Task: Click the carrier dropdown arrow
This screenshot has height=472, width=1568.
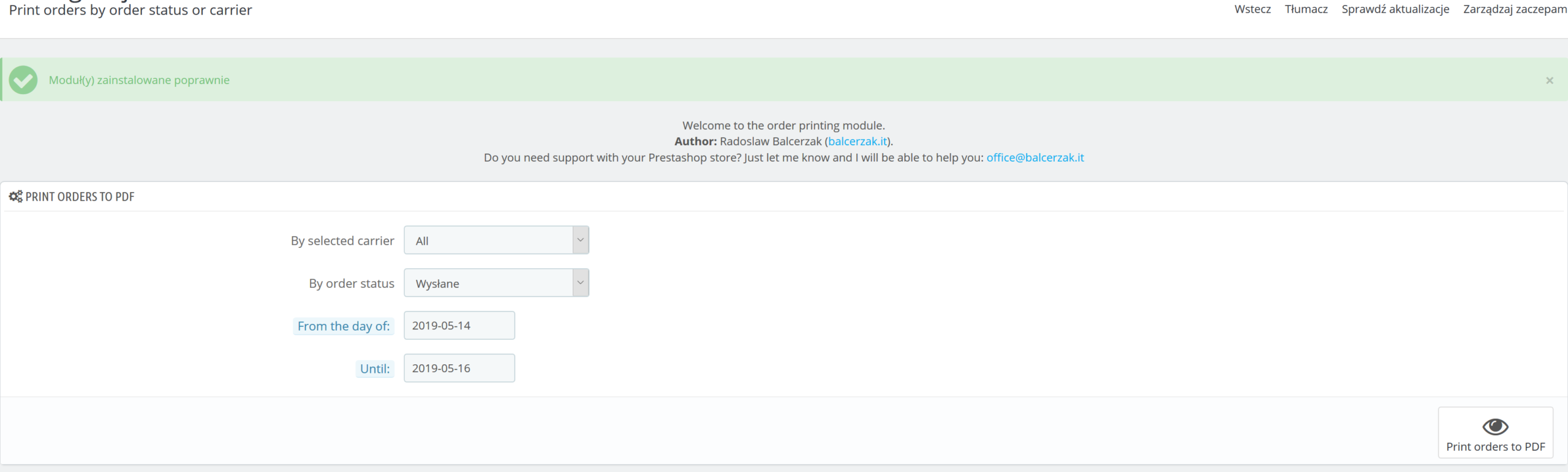Action: 581,240
